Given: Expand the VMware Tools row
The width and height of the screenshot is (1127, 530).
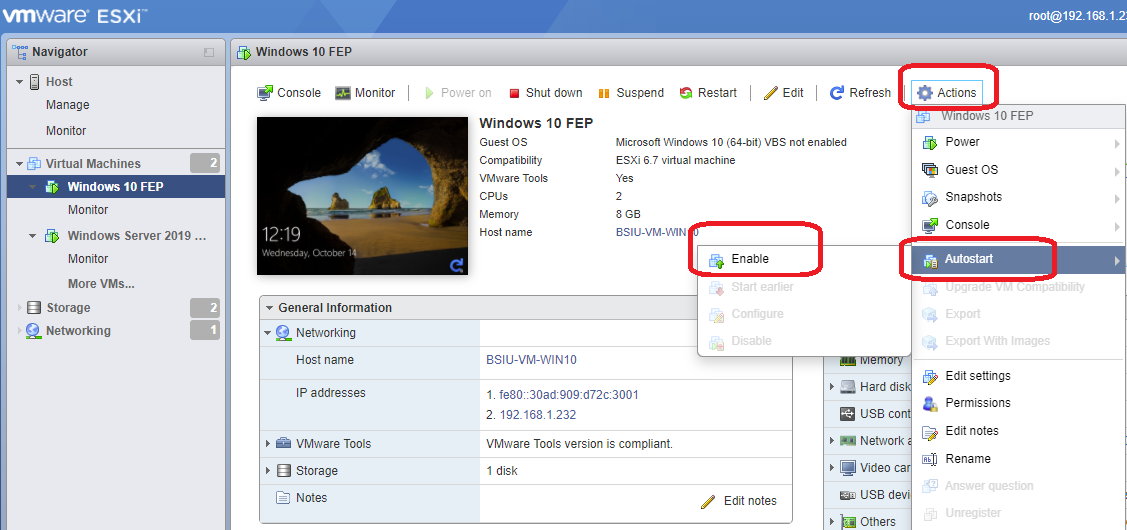Looking at the screenshot, I should coord(268,444).
